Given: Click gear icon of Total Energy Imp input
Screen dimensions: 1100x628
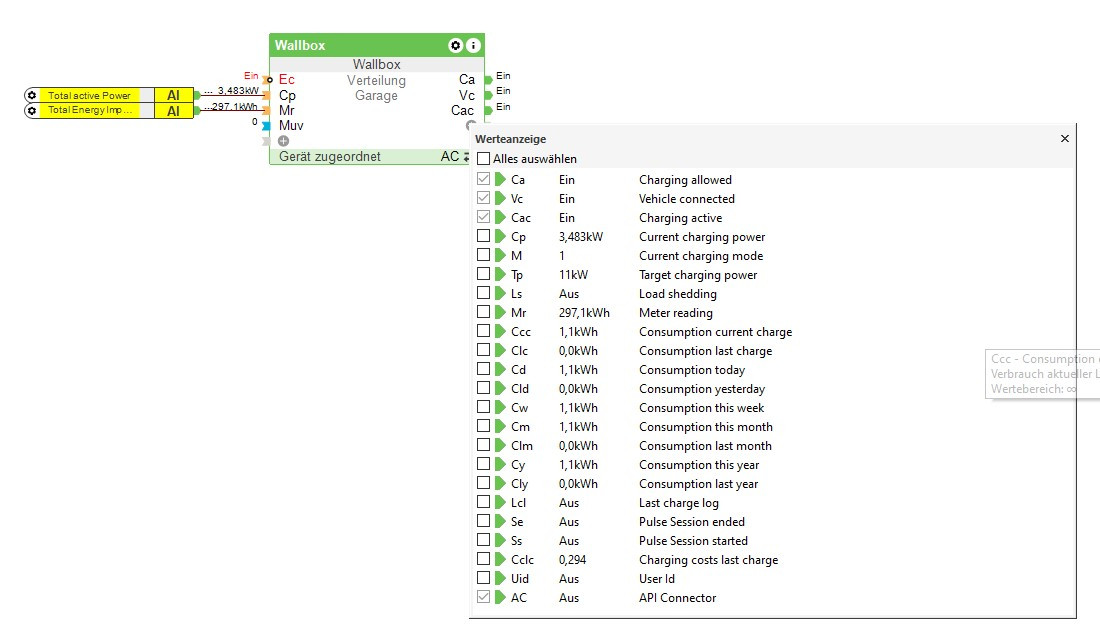Looking at the screenshot, I should click(x=32, y=111).
